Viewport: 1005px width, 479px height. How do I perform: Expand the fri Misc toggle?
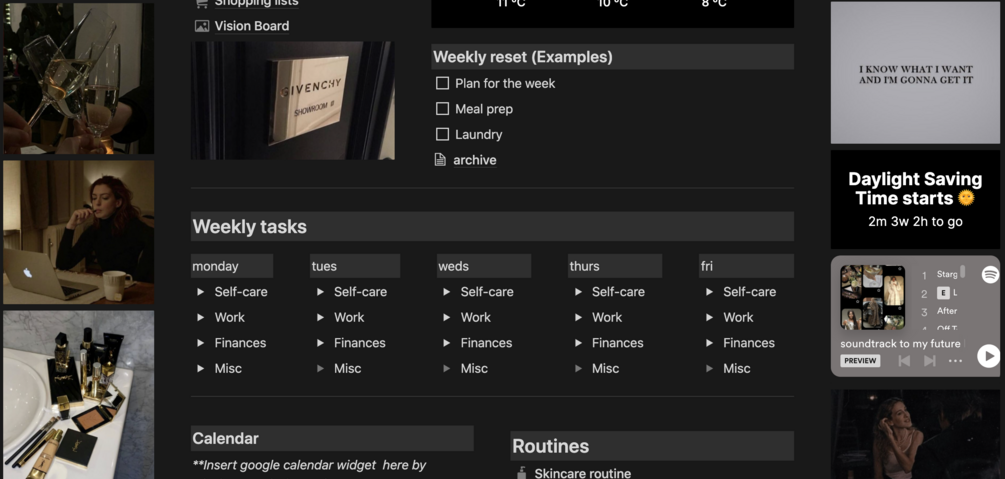coord(710,369)
